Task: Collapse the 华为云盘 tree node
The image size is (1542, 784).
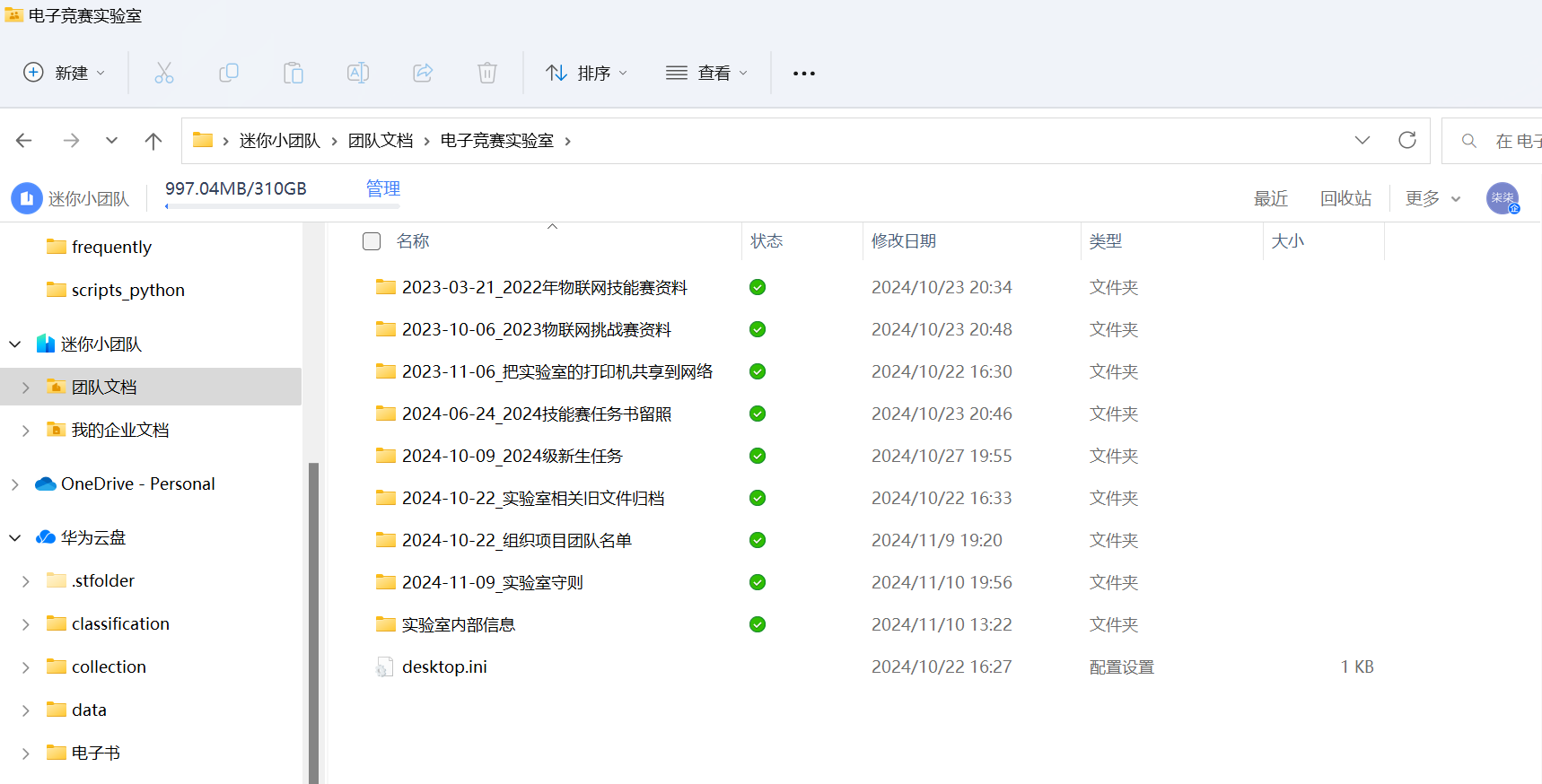Action: [15, 538]
